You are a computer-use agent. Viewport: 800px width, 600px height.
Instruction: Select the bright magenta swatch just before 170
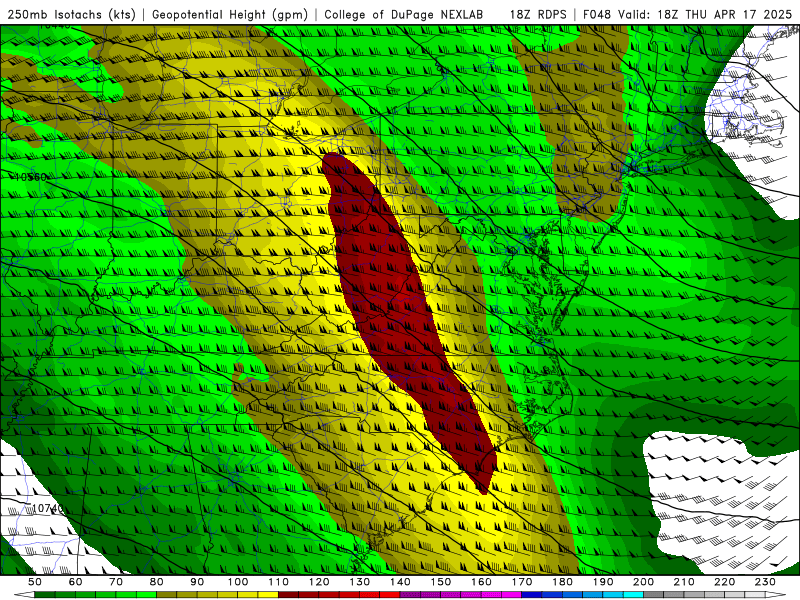[512, 595]
